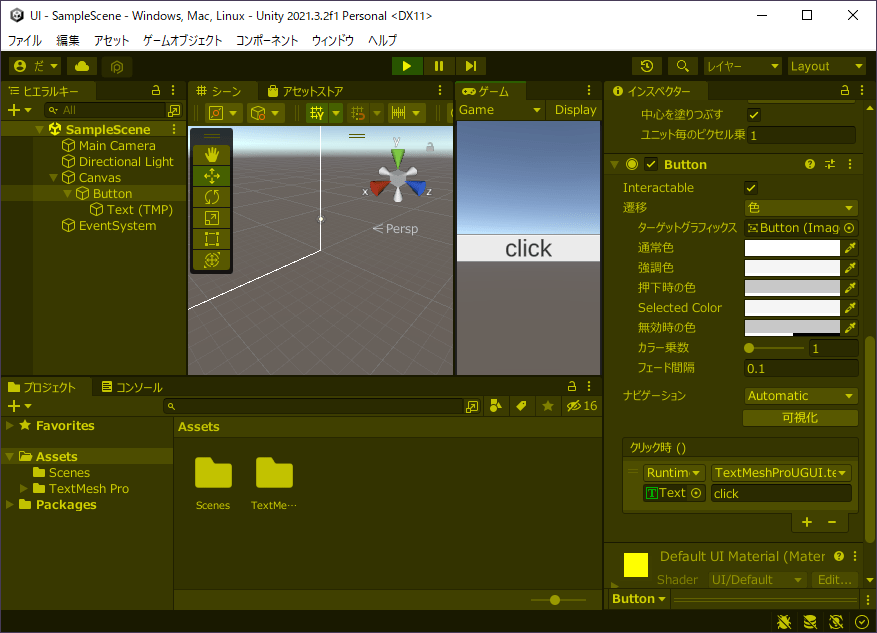The width and height of the screenshot is (877, 633).
Task: Open the Navigation Automatic dropdown
Action: [x=801, y=396]
